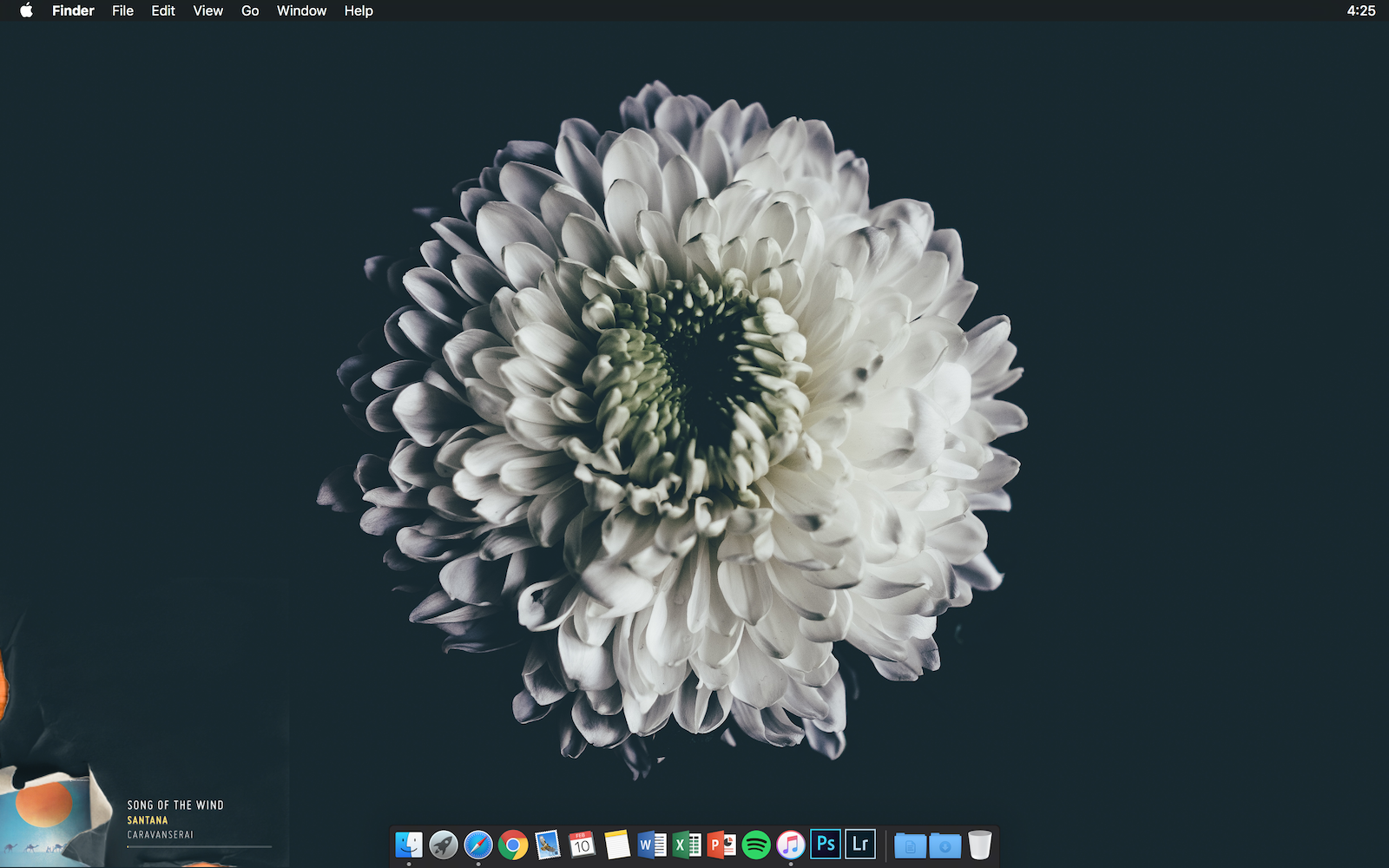Open the Downloads folder stack in dock
Screen dimensions: 1389x868
[x=945, y=845]
